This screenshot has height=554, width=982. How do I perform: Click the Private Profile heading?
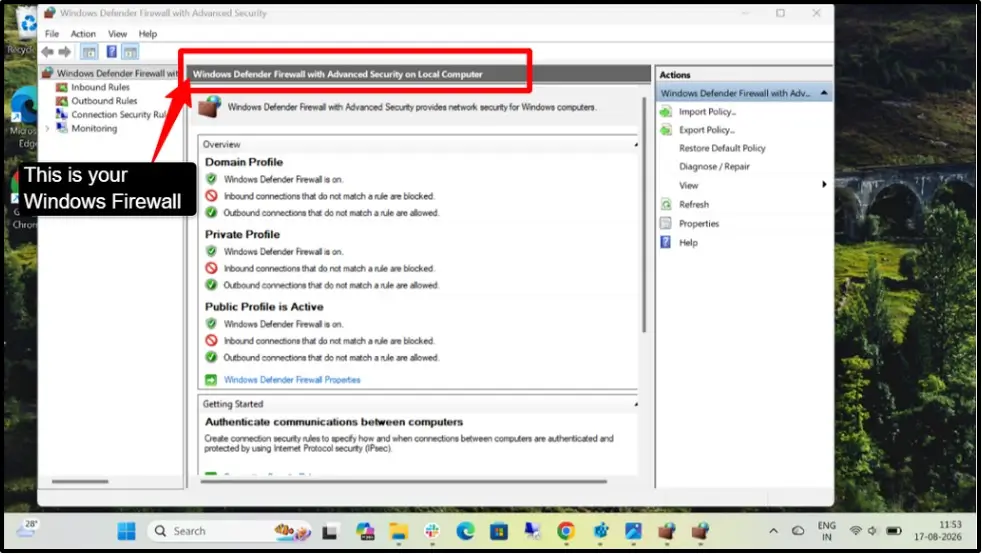242,234
